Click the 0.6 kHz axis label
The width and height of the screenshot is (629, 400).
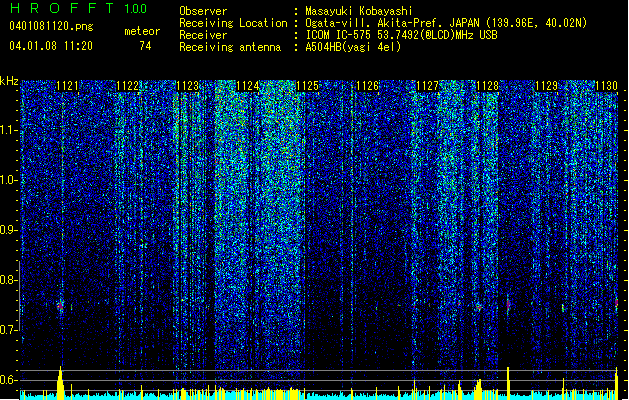point(8,380)
